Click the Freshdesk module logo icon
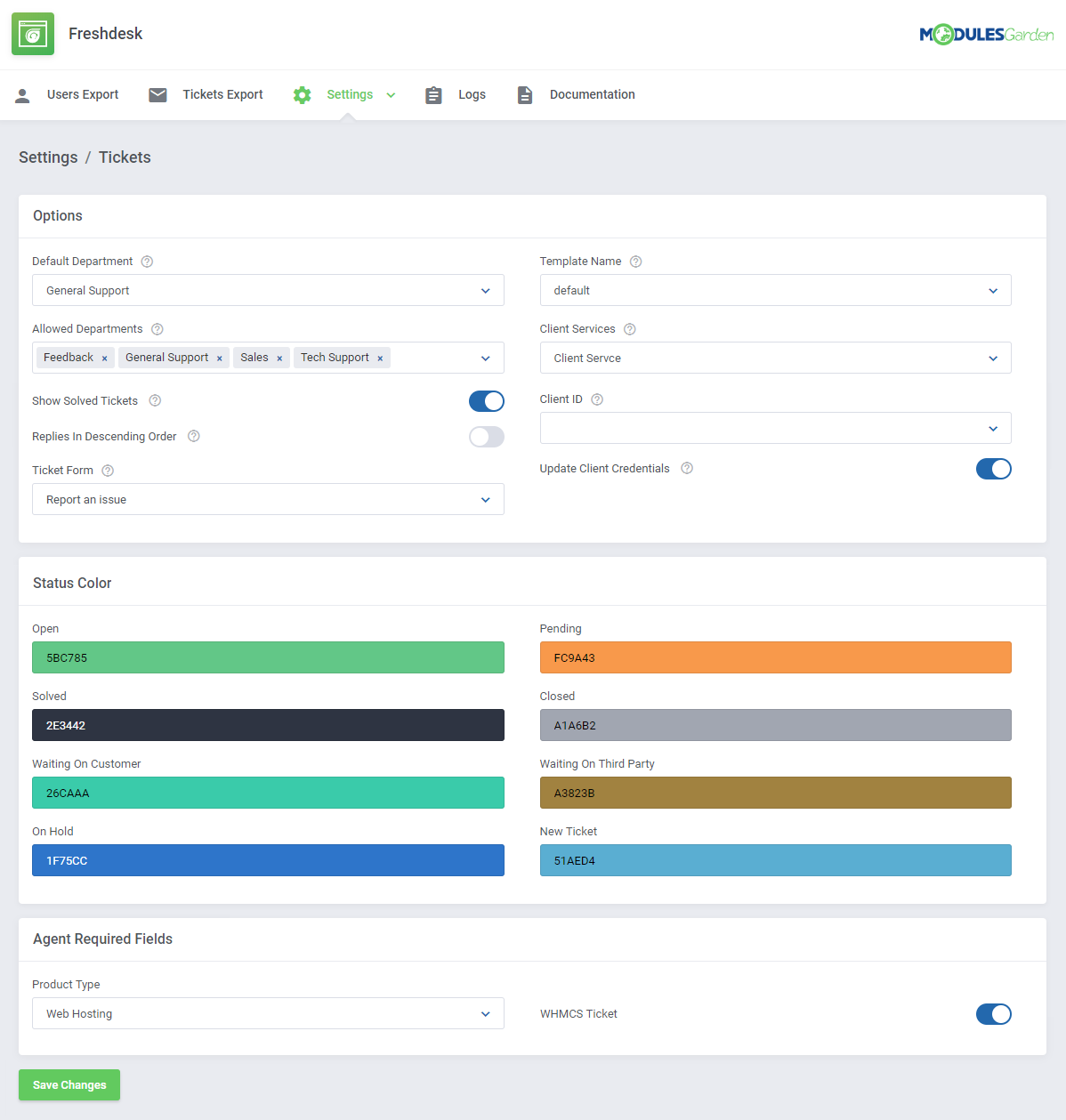1066x1120 pixels. 32,33
